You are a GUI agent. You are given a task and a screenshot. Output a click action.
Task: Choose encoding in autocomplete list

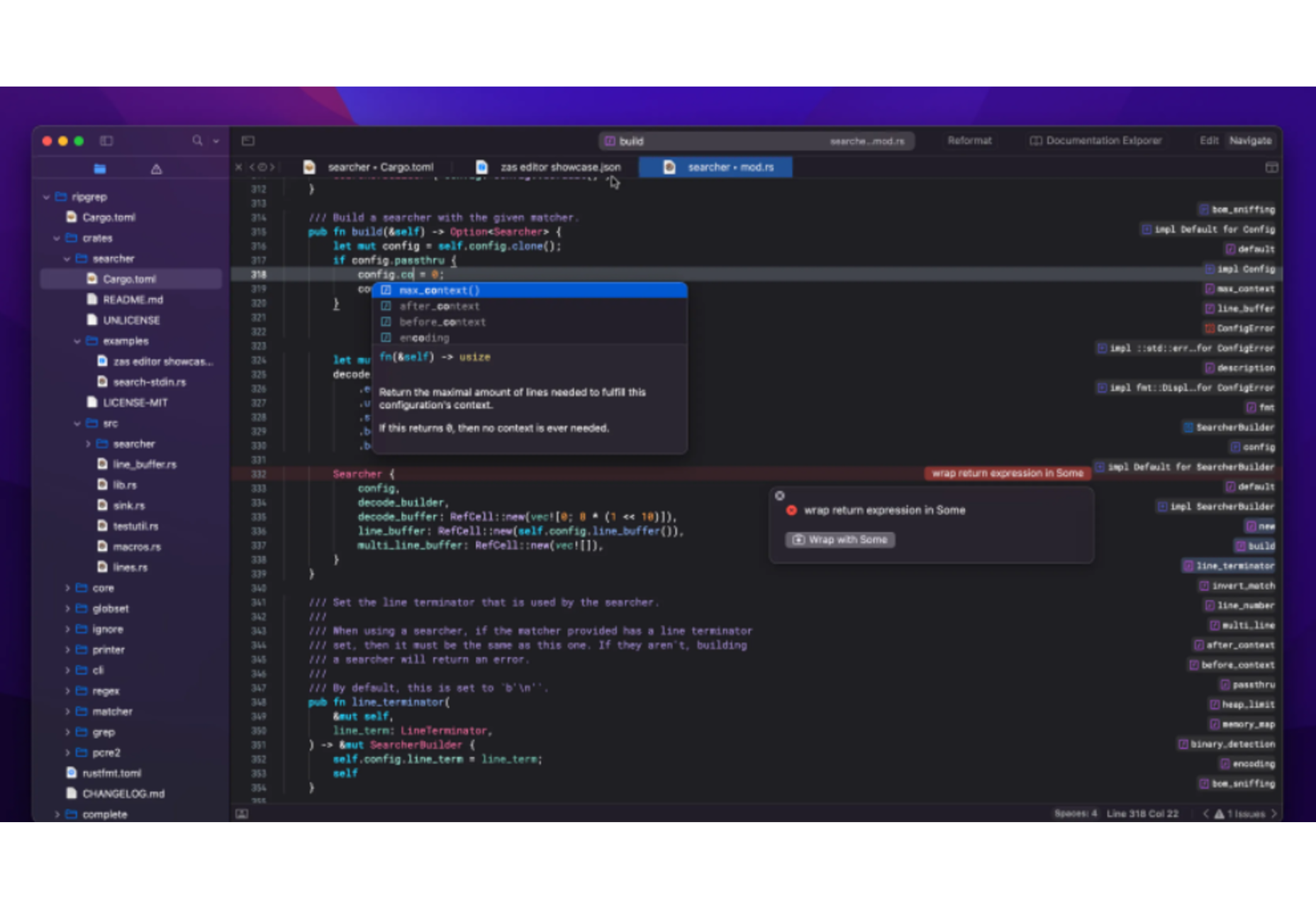click(530, 338)
